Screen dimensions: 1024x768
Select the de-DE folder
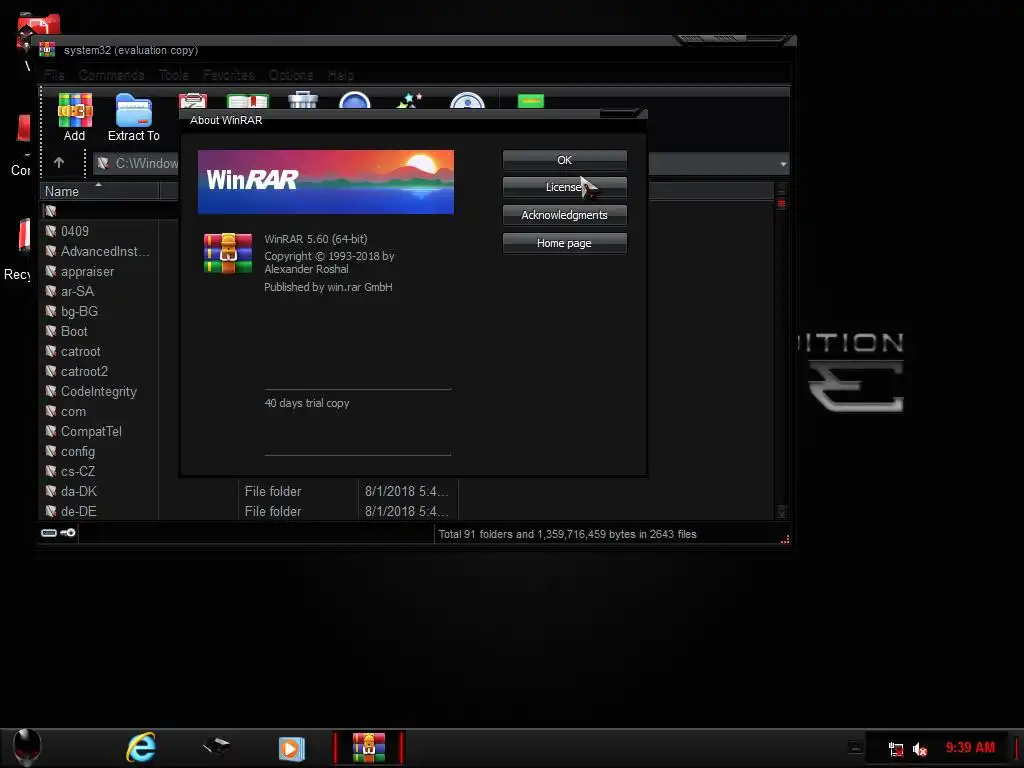pyautogui.click(x=78, y=511)
